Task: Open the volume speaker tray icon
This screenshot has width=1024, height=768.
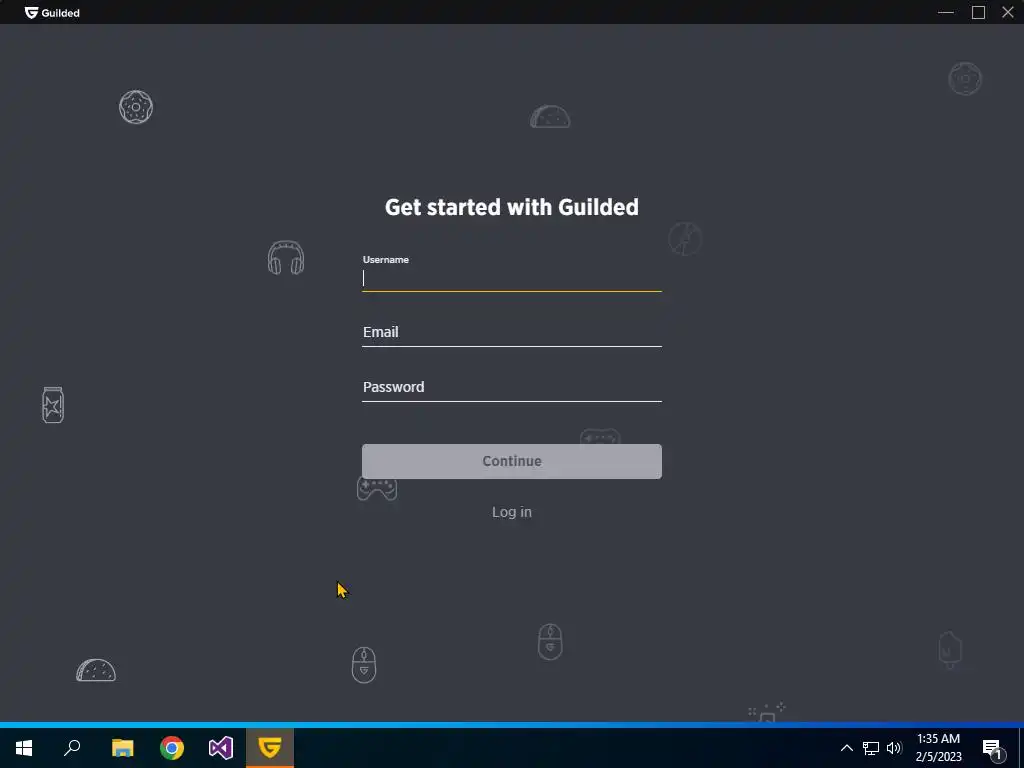Action: click(x=894, y=748)
